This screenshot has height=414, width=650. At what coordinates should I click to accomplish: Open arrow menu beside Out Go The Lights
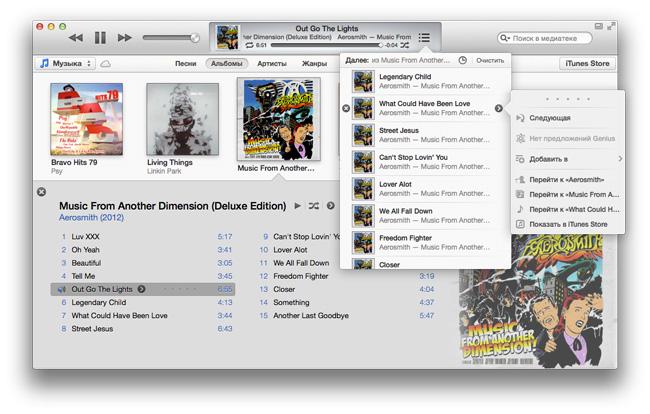point(141,289)
